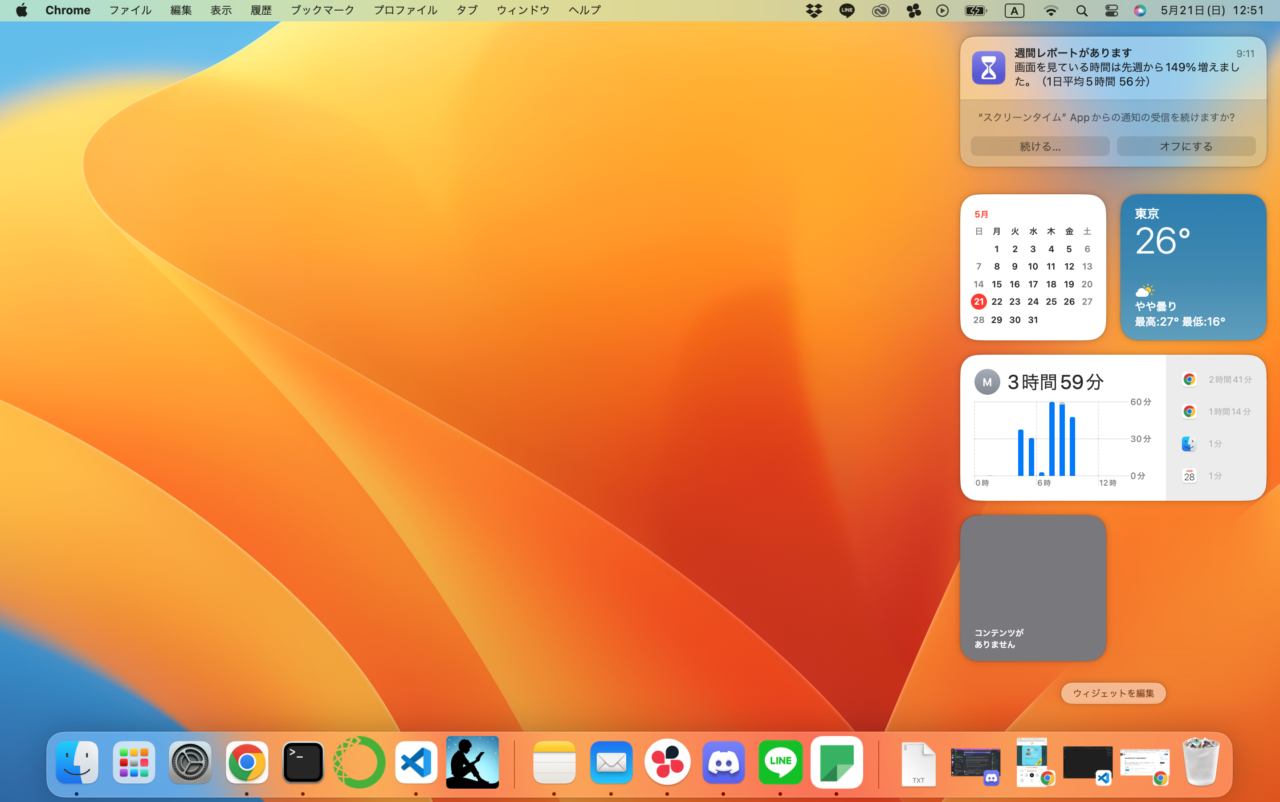Click the LINE app icon in the Dock

click(780, 763)
